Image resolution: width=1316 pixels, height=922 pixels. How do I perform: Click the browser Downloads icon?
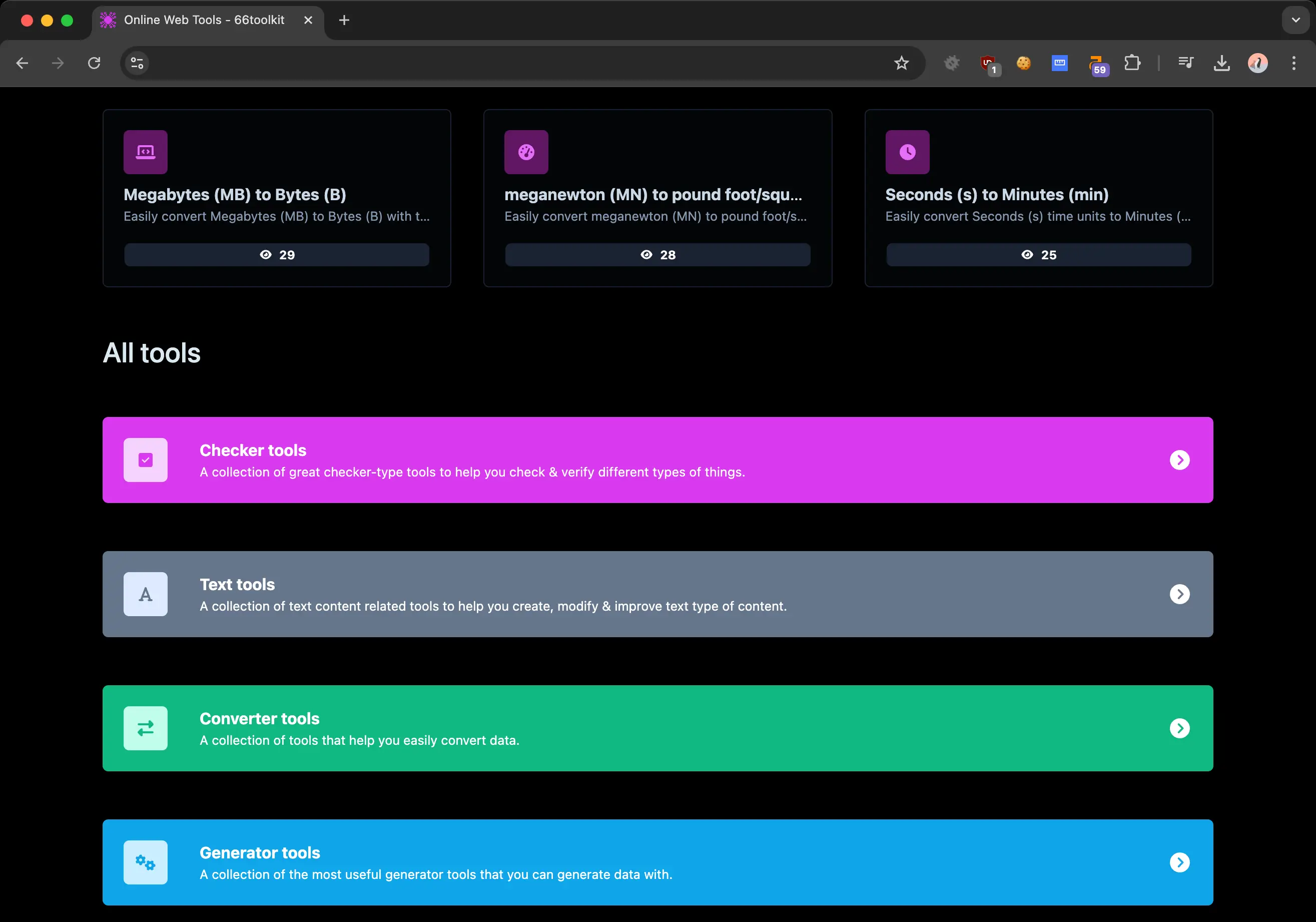[x=1222, y=63]
